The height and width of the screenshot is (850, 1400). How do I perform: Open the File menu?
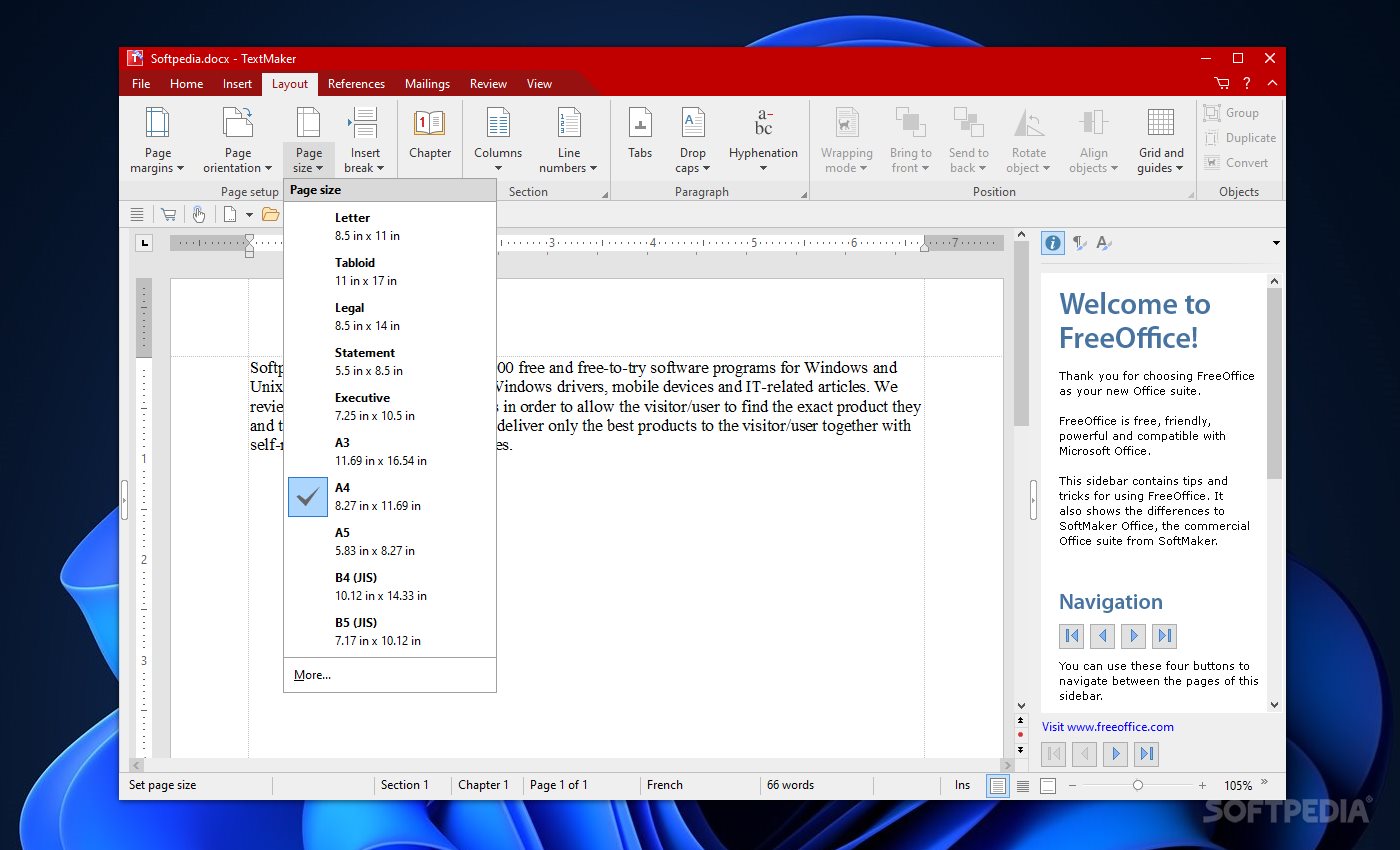[141, 84]
